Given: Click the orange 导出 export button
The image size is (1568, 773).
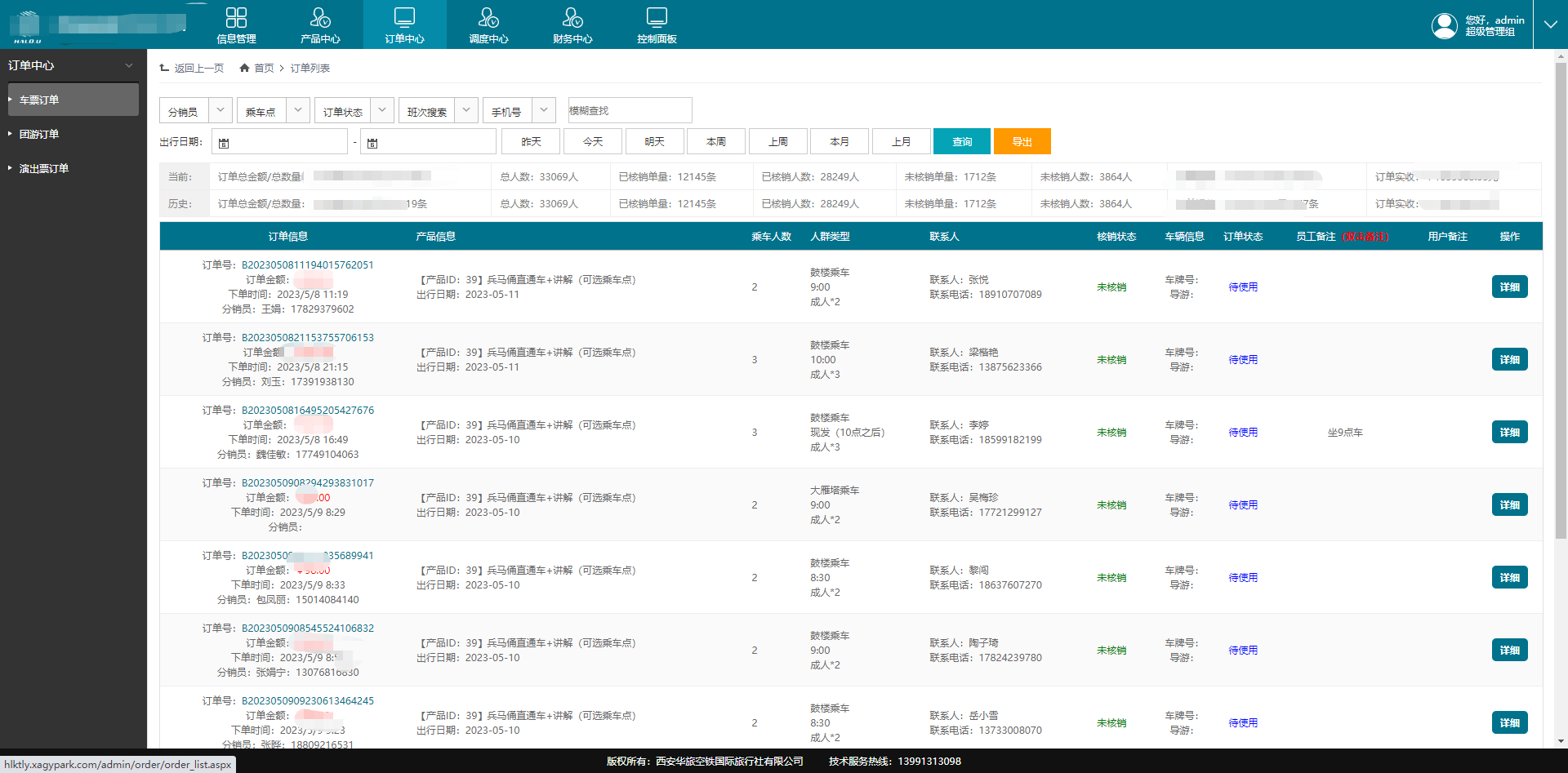Looking at the screenshot, I should coord(1022,141).
